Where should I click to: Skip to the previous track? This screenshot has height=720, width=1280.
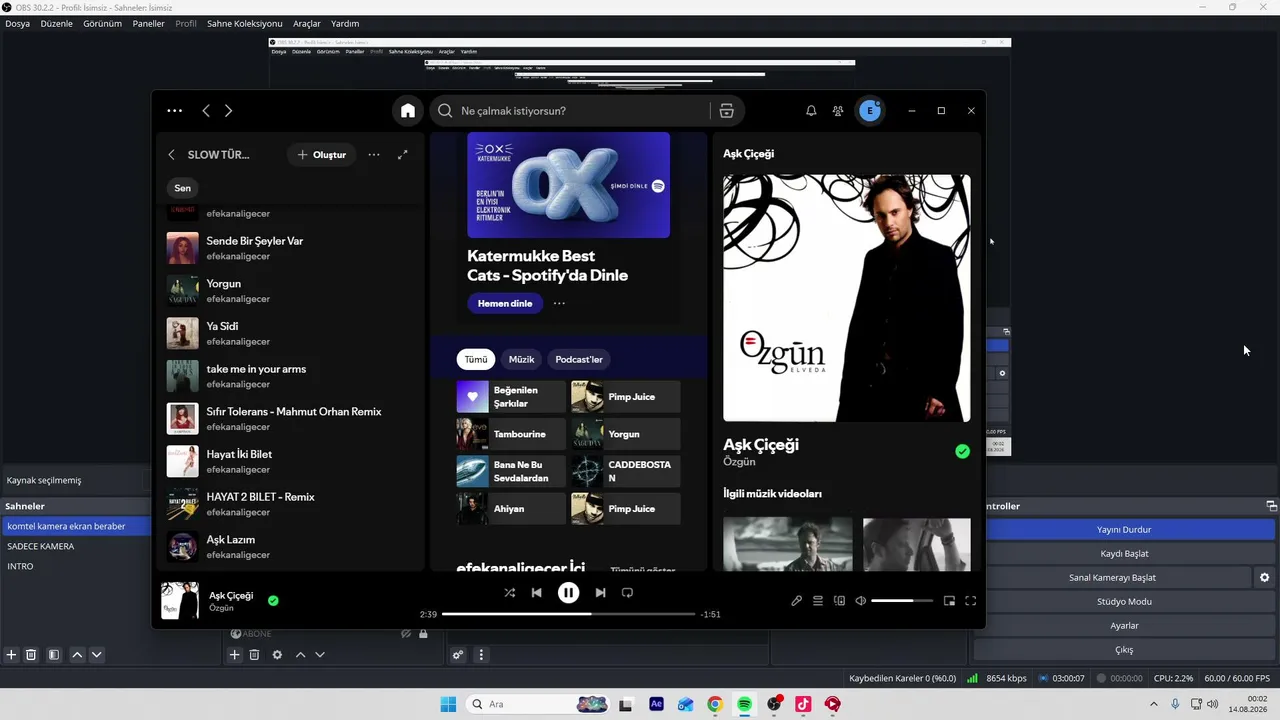537,593
